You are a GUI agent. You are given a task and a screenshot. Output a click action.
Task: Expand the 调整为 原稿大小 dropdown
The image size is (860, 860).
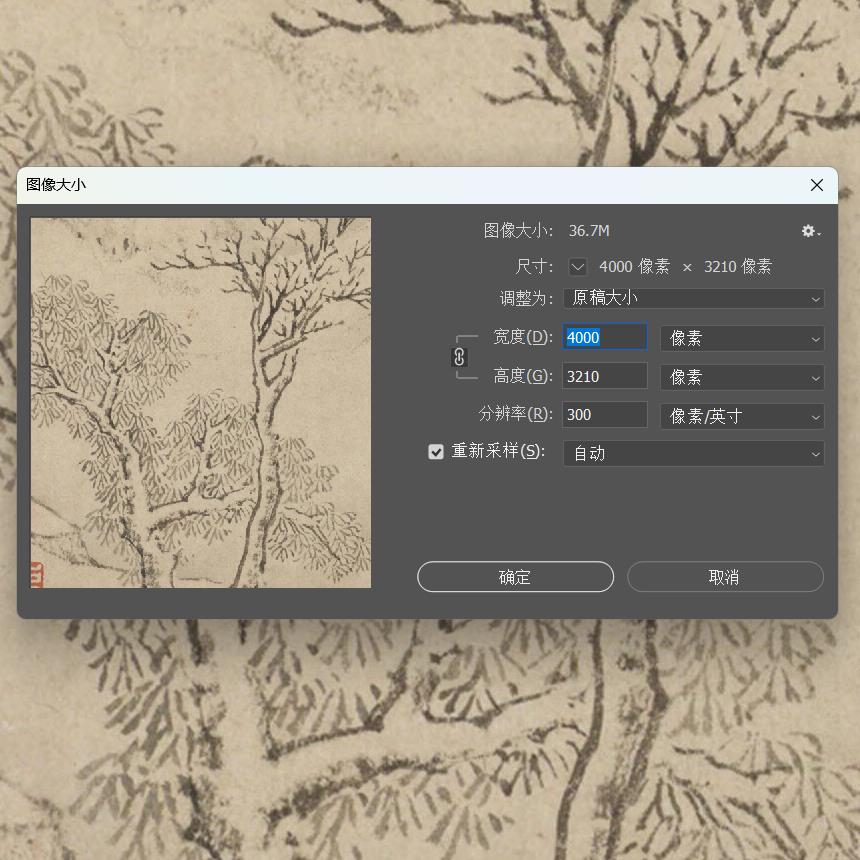[693, 298]
